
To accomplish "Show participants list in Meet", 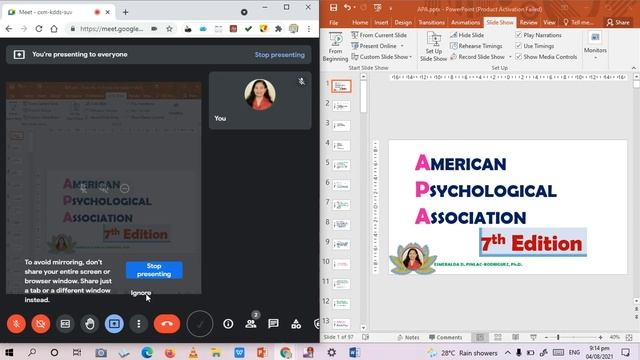I will pyautogui.click(x=251, y=324).
